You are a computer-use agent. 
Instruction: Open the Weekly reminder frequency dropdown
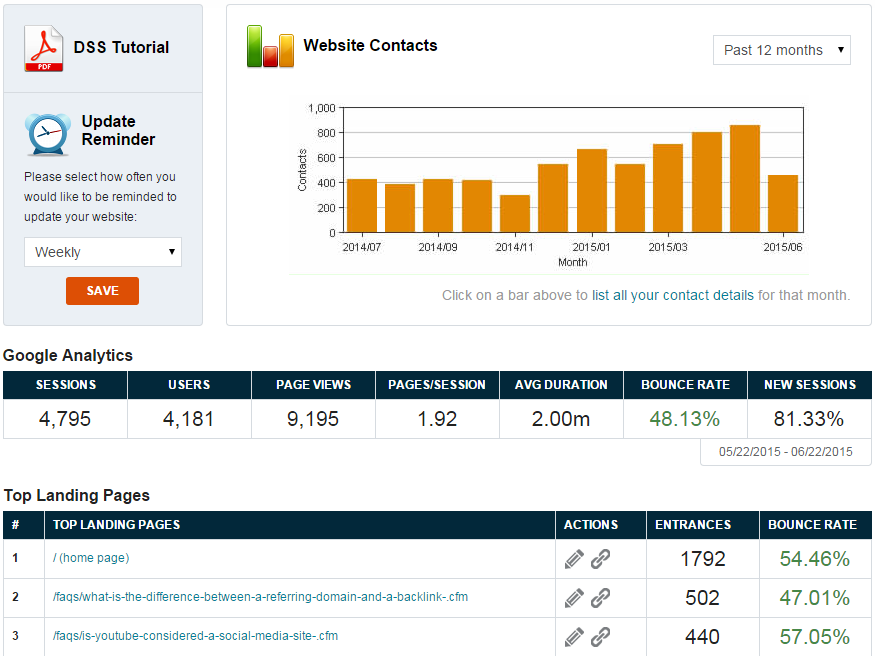(x=103, y=252)
